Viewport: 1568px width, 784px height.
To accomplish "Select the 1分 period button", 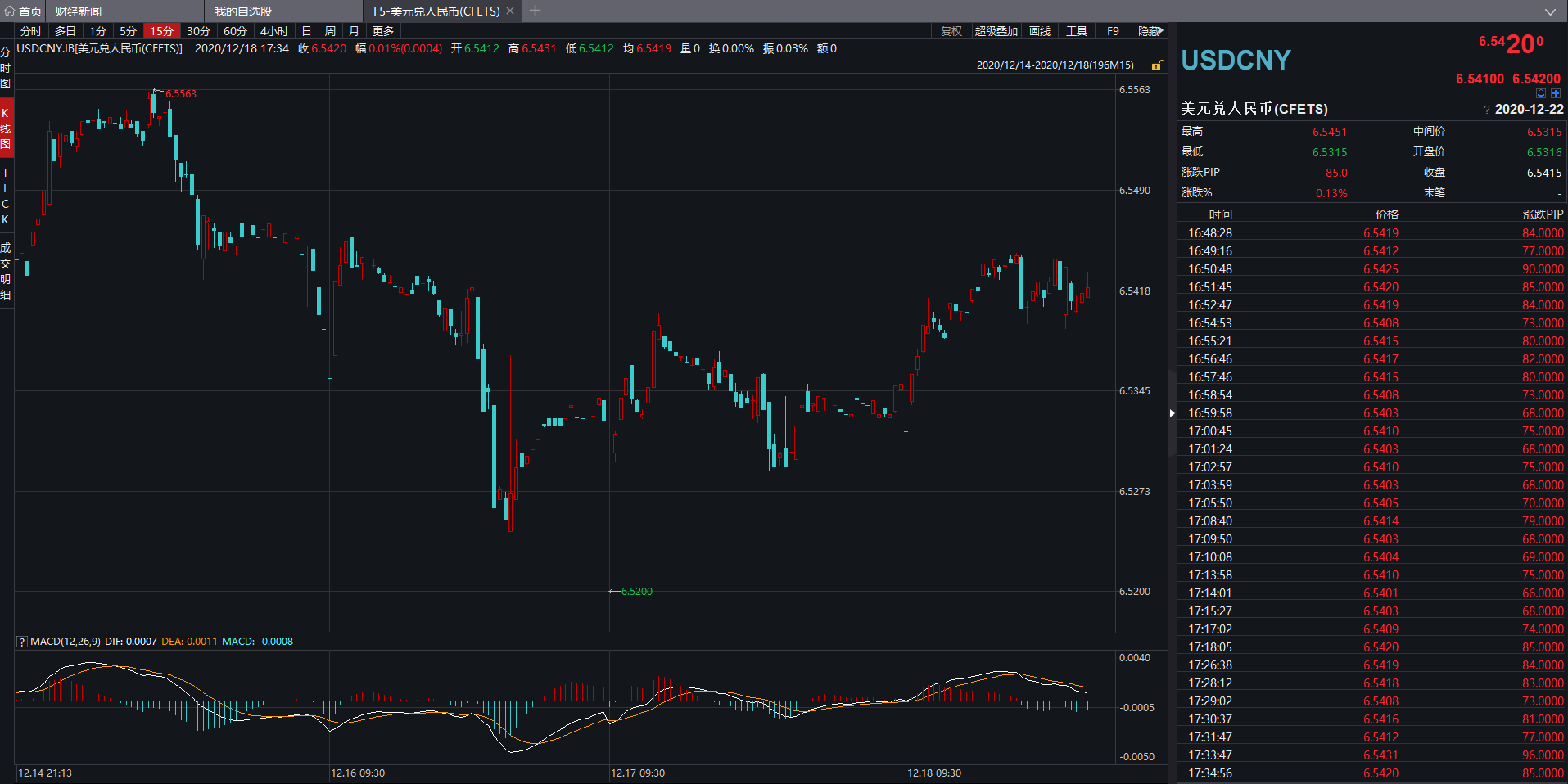I will (x=97, y=31).
